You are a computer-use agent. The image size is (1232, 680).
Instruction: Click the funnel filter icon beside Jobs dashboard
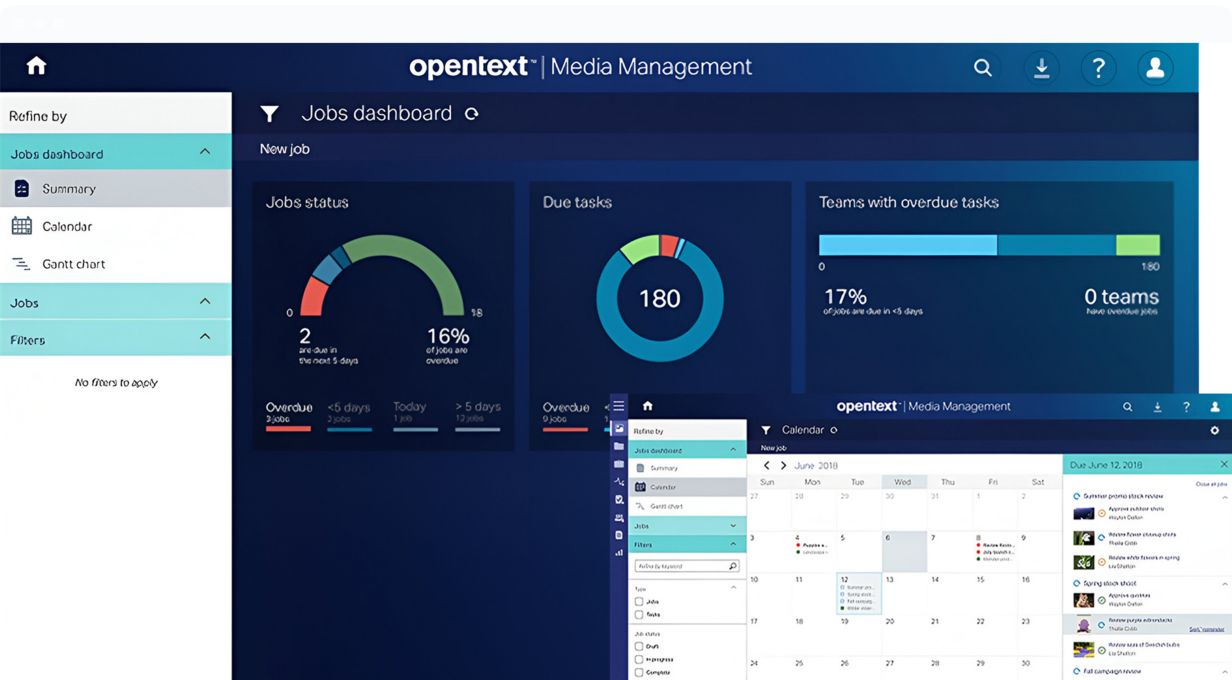pos(269,114)
